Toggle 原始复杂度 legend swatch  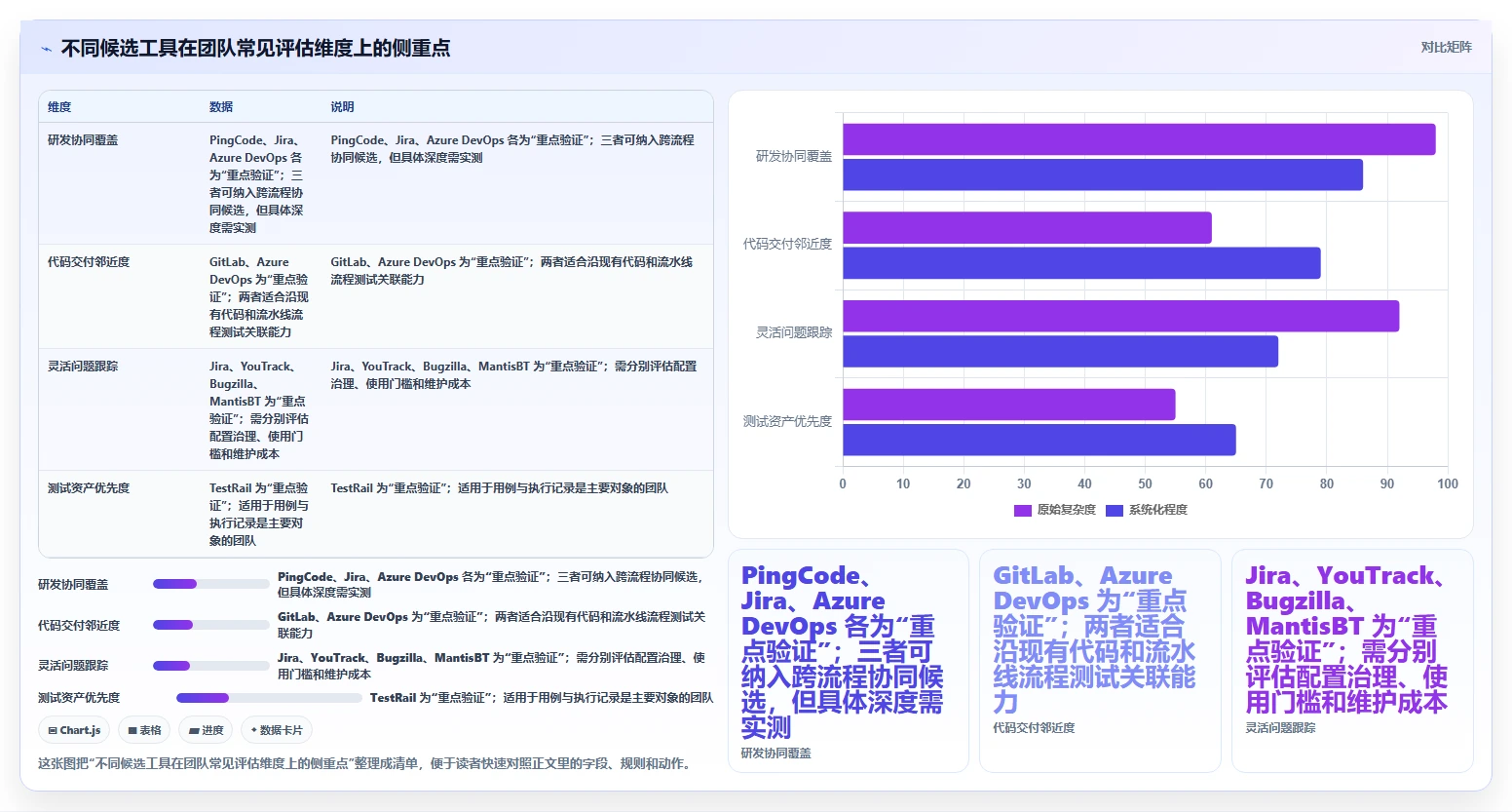point(1022,511)
